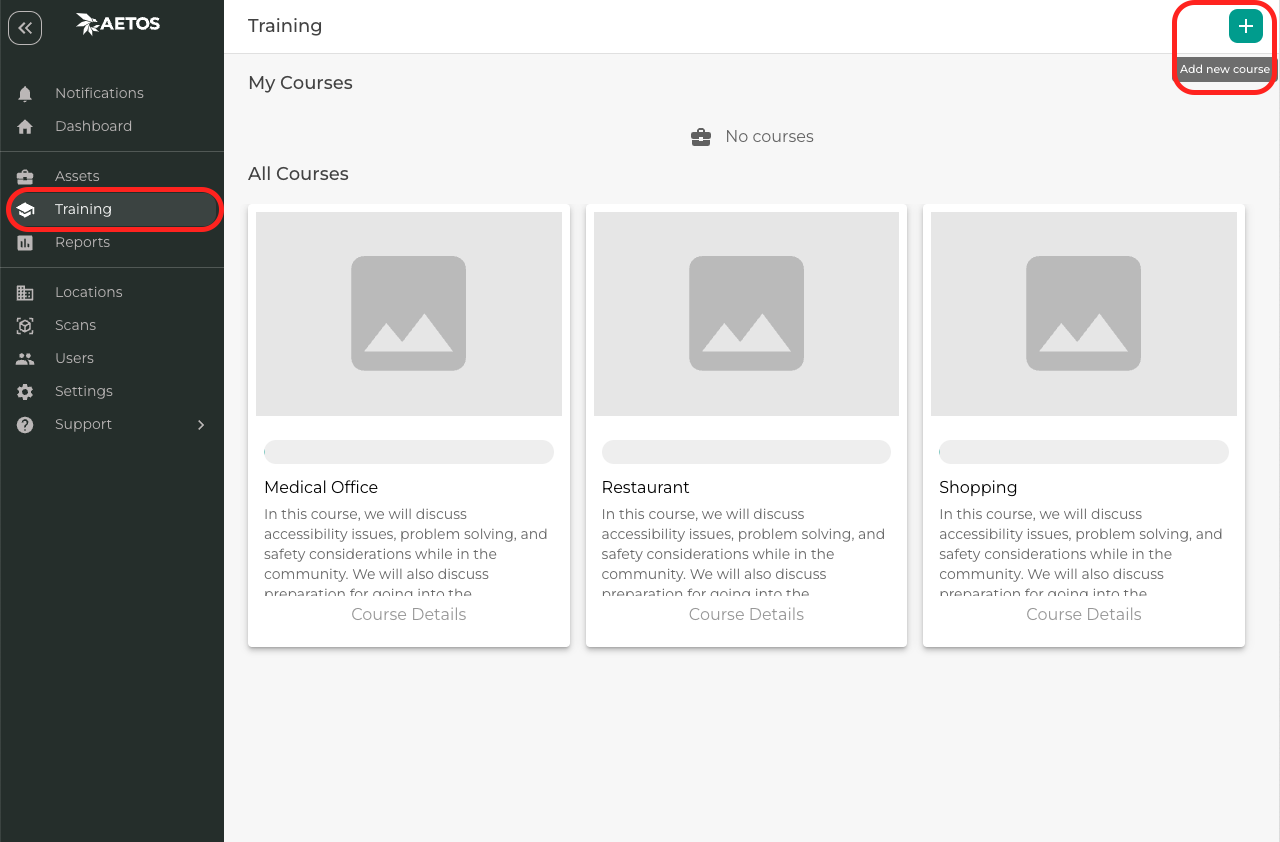Click the AETOS logo

118,24
